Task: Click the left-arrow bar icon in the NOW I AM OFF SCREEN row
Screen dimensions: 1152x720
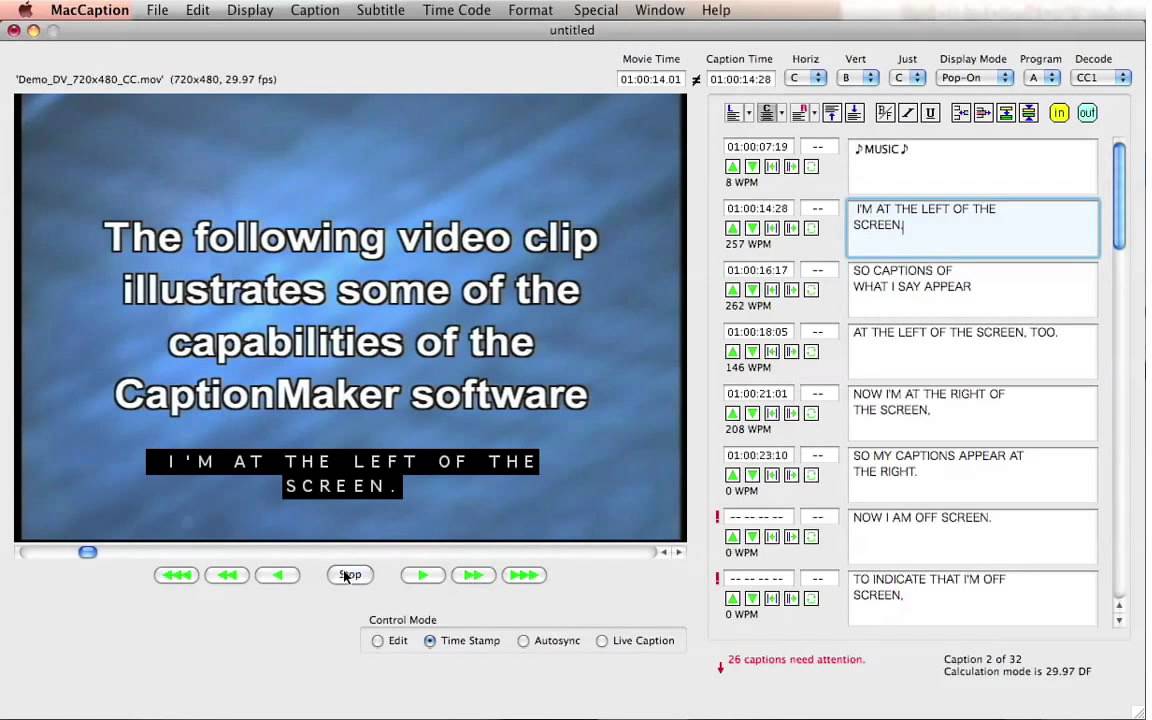Action: coord(772,537)
